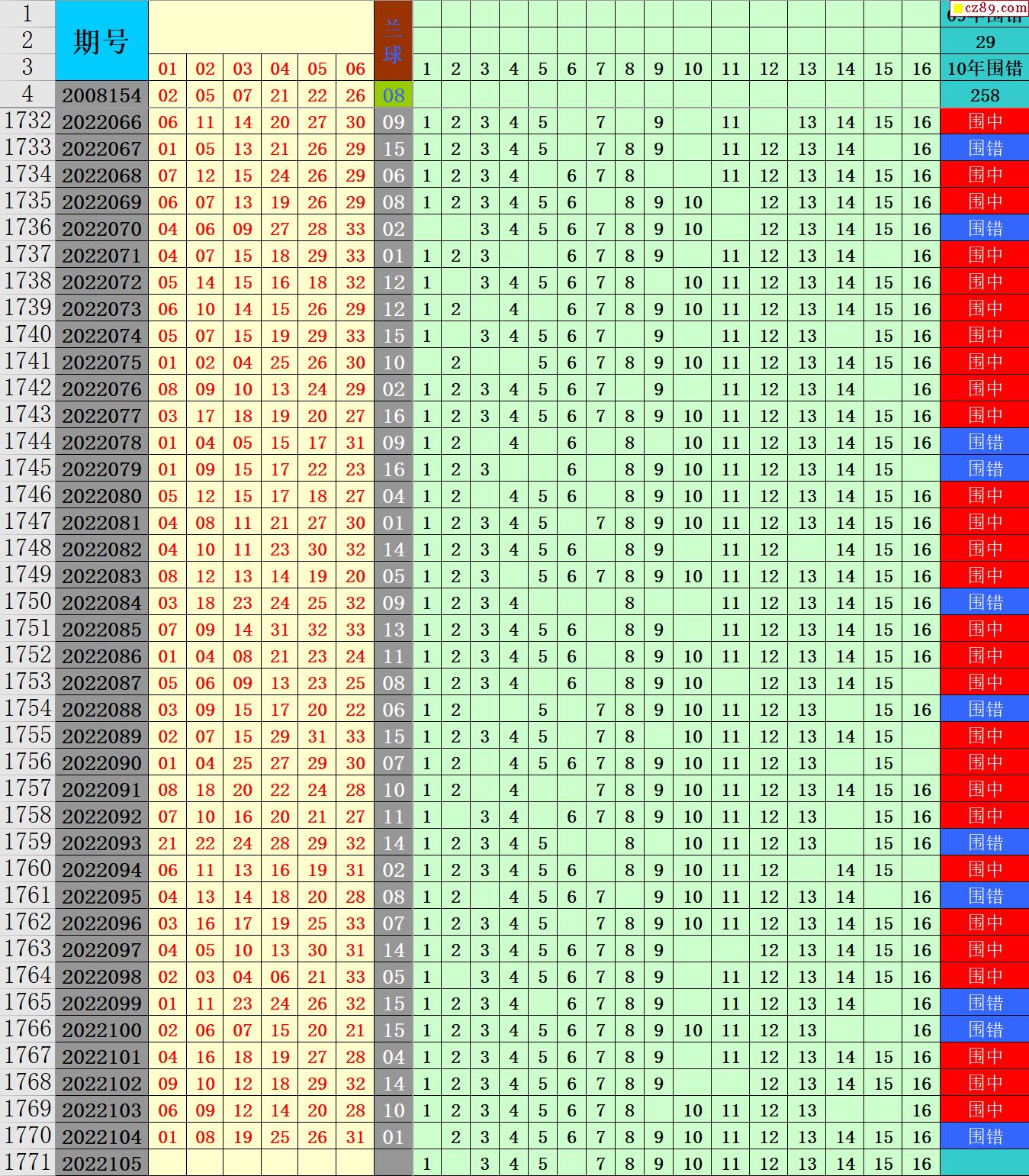This screenshot has height=1176, width=1029.
Task: Click the yellow square icon beside cz89.com
Action: (x=957, y=8)
